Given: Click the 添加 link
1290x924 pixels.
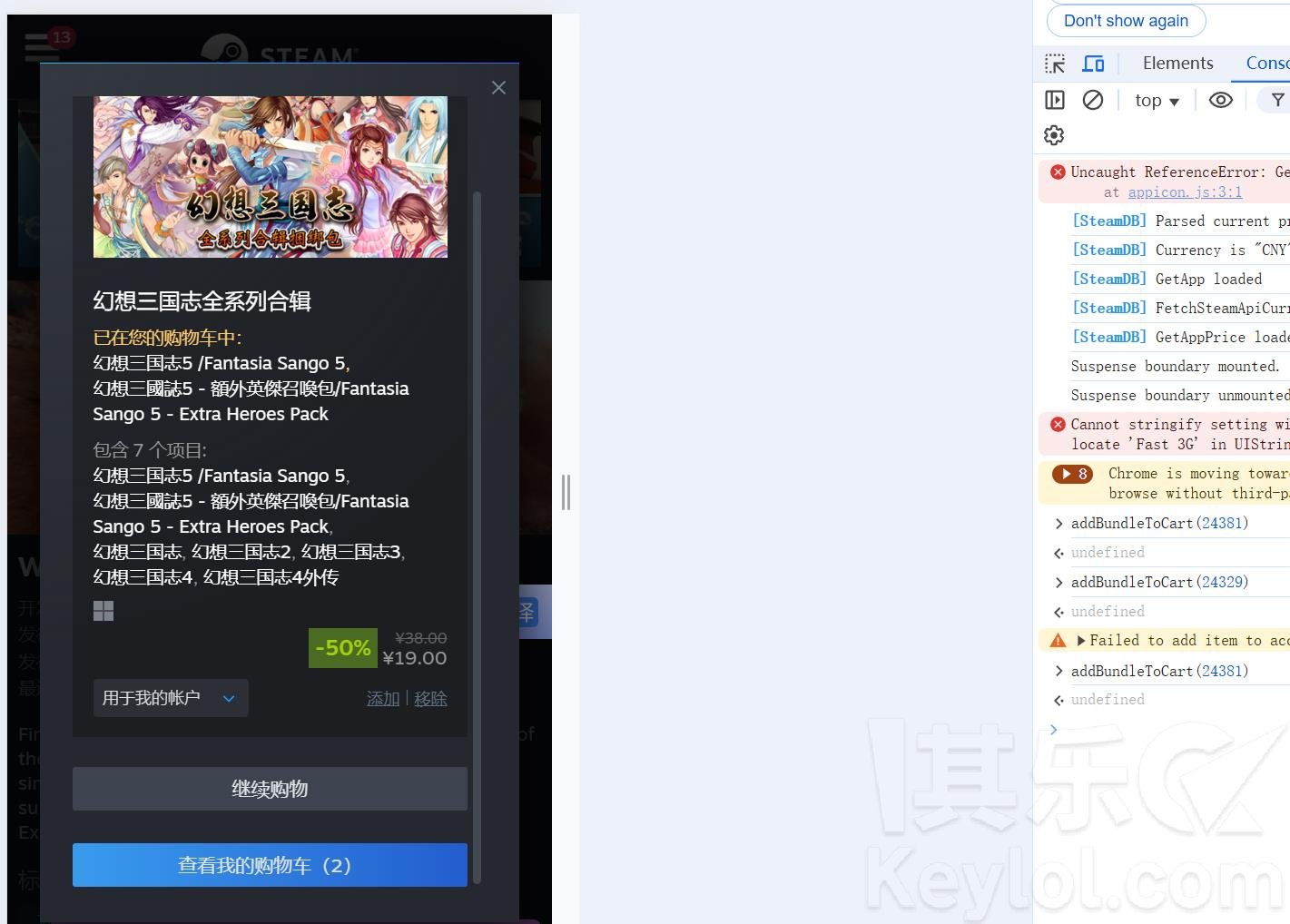Looking at the screenshot, I should pyautogui.click(x=383, y=699).
